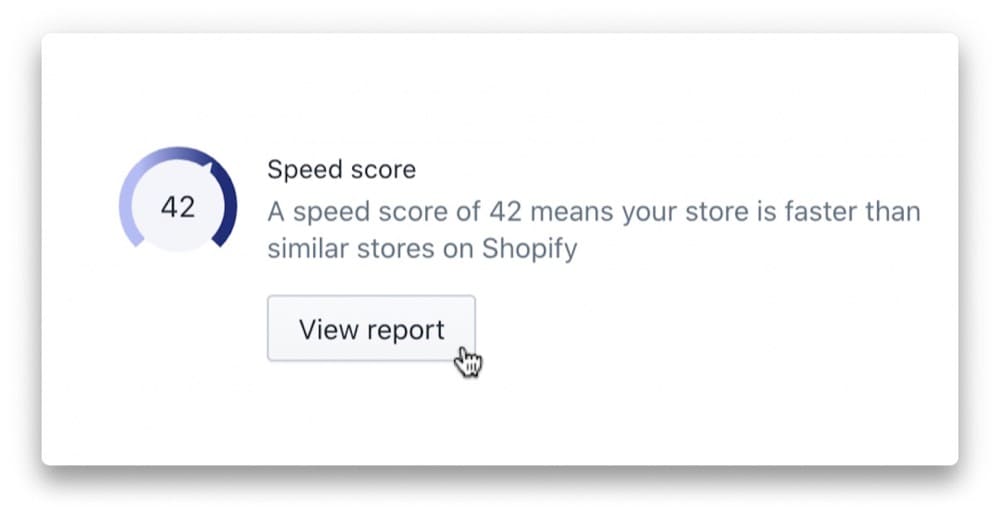Click the circular speed score gauge
The height and width of the screenshot is (515, 1000).
coord(178,207)
